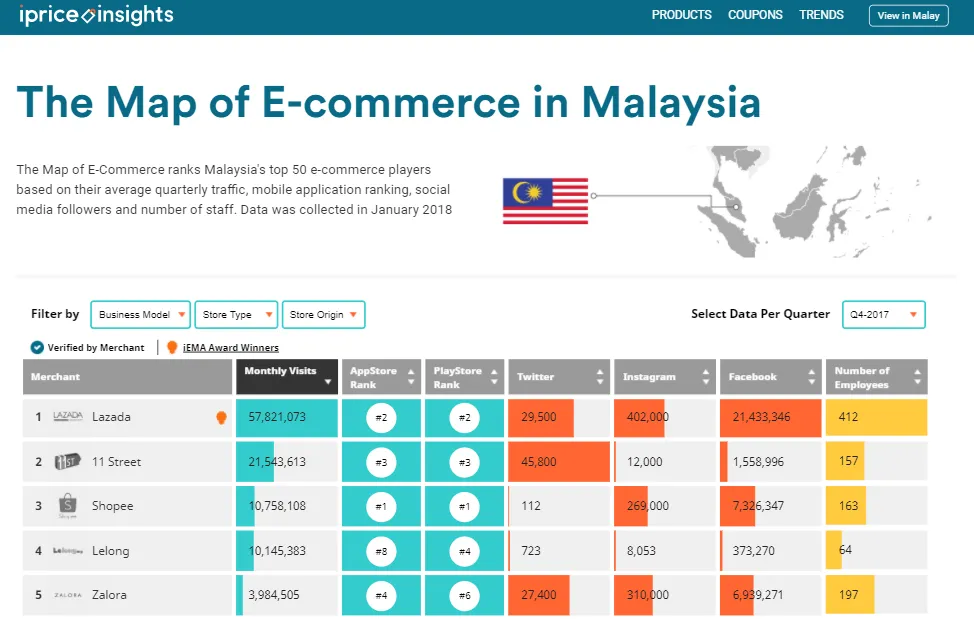This screenshot has height=619, width=974.
Task: Sort by Twitter followers column
Action: (559, 376)
